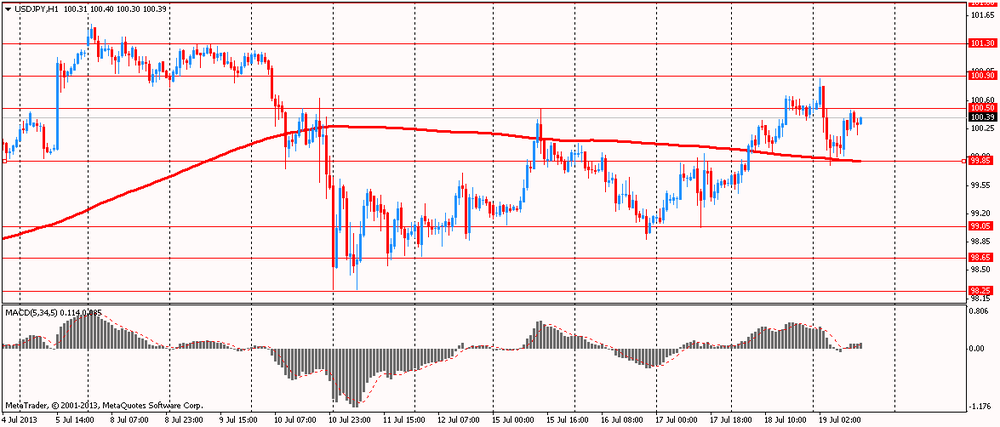
Task: Click the 15 Jul 00:00 time label
Action: [515, 421]
